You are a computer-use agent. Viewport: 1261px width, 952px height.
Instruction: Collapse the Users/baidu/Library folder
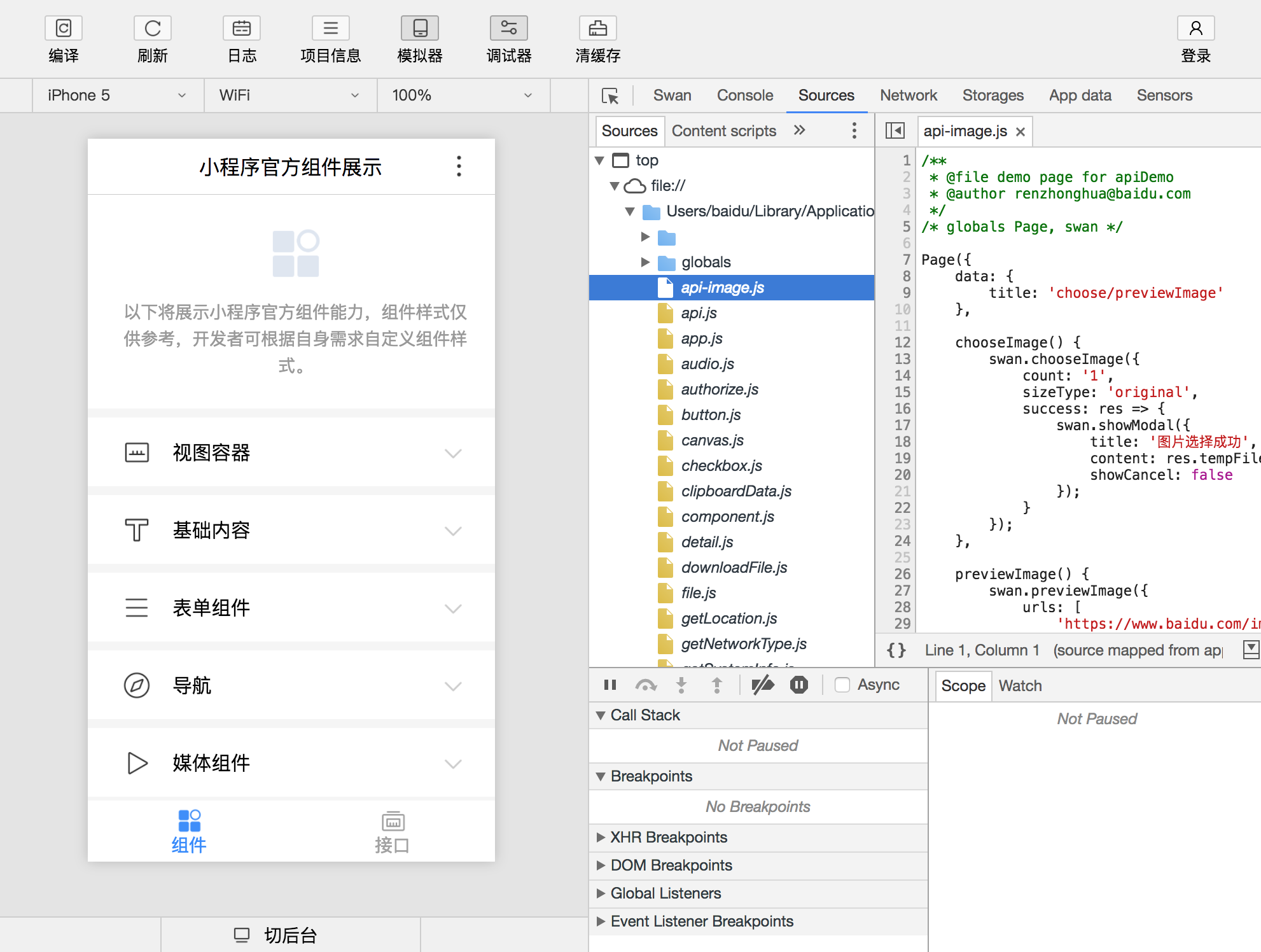click(x=630, y=212)
